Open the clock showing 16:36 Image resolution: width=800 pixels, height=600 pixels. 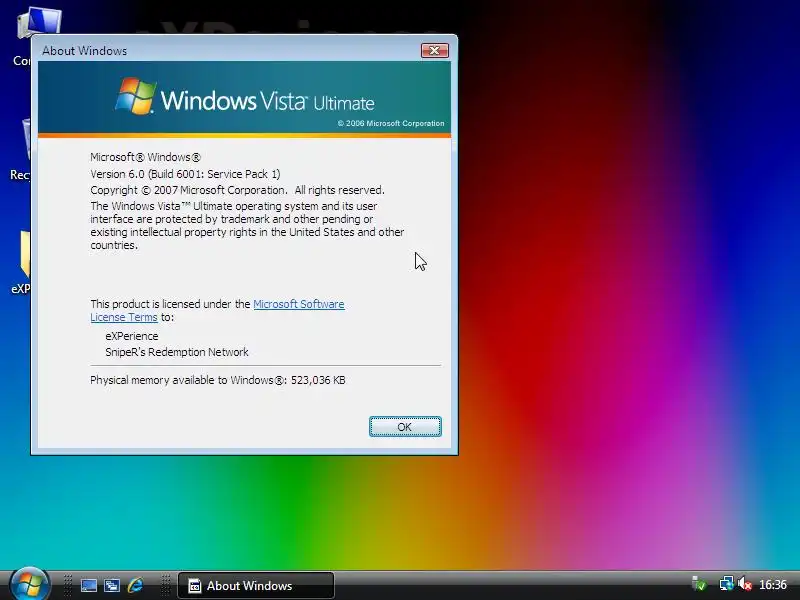pos(772,584)
